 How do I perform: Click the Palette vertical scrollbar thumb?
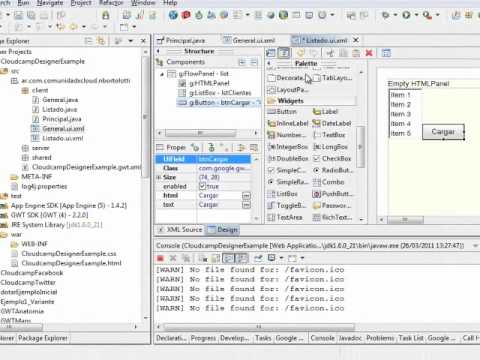tap(360, 147)
